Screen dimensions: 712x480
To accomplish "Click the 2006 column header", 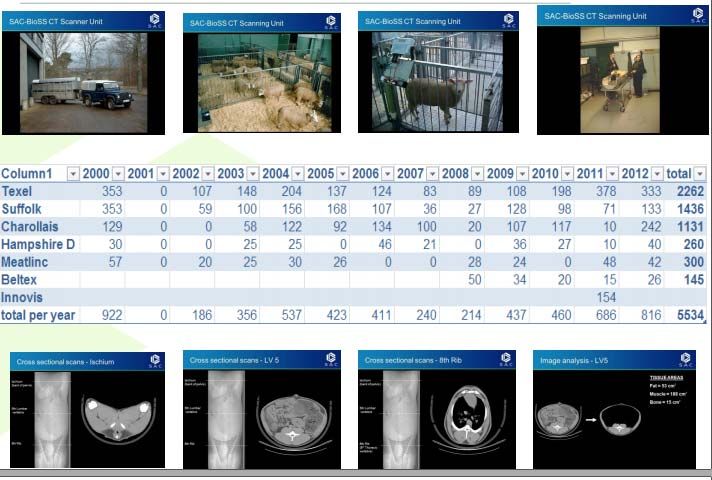I will point(366,173).
